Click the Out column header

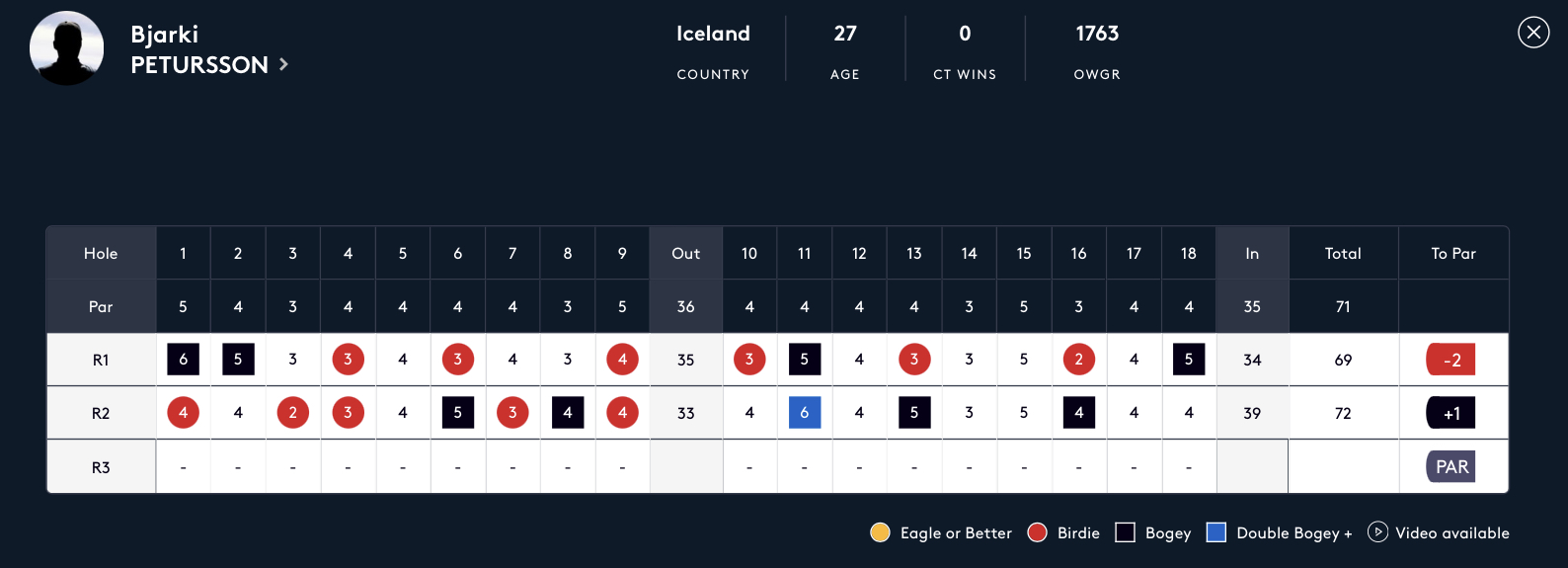[686, 253]
